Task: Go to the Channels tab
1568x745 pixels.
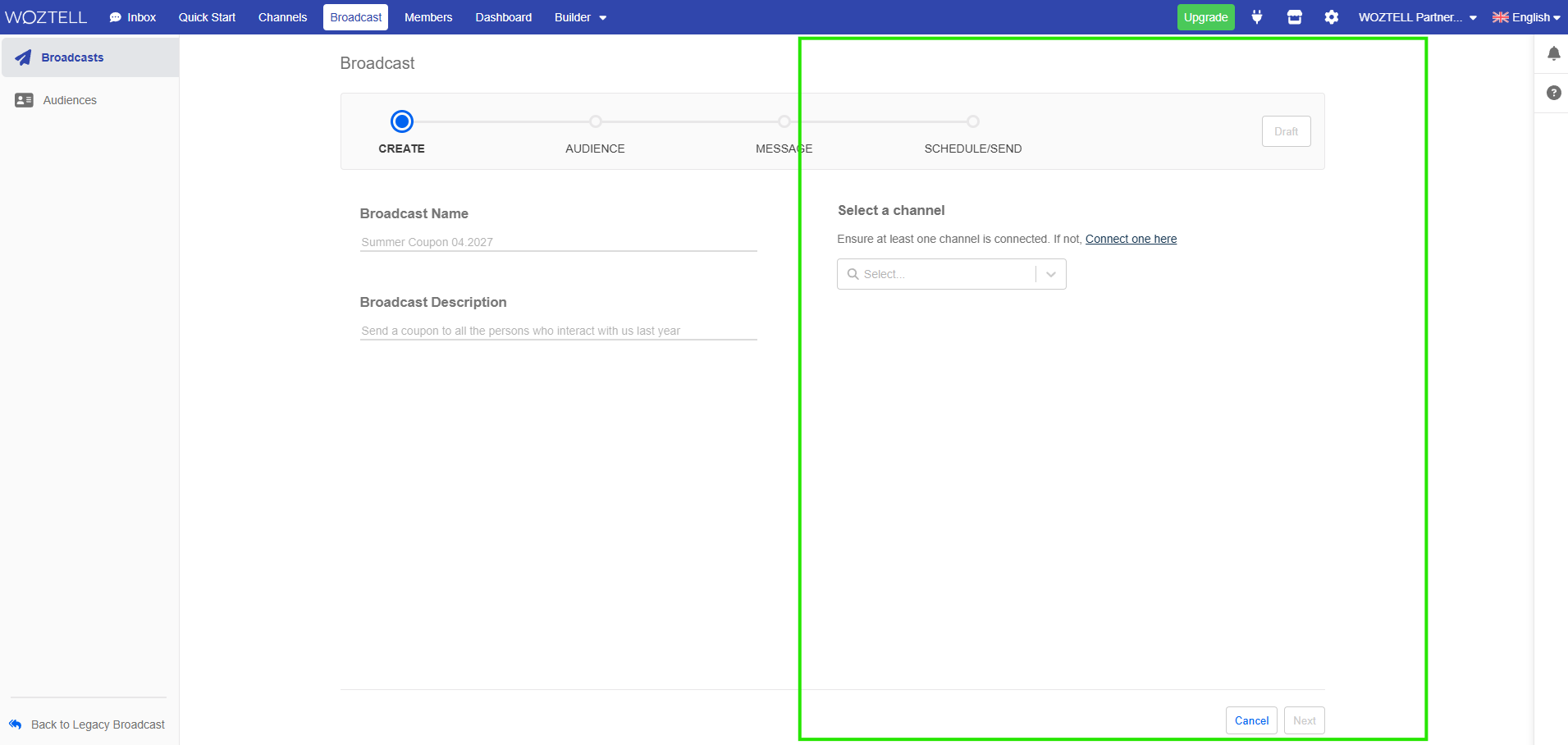Action: click(x=282, y=17)
